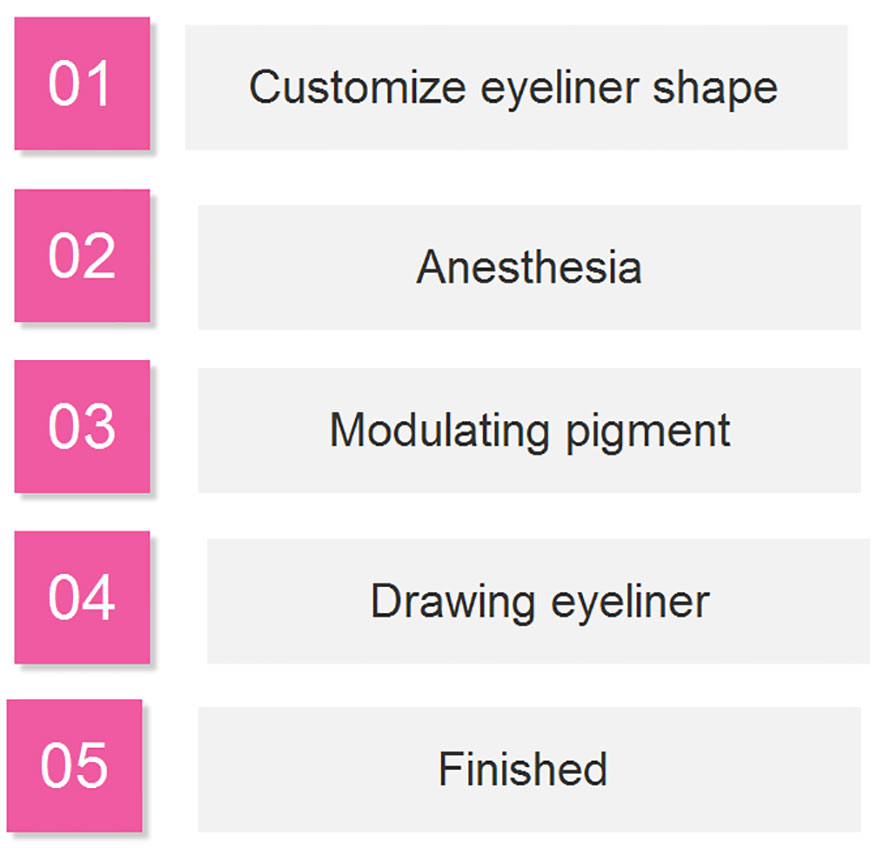
Task: Click the pink 05 step box
Action: pyautogui.click(x=74, y=765)
